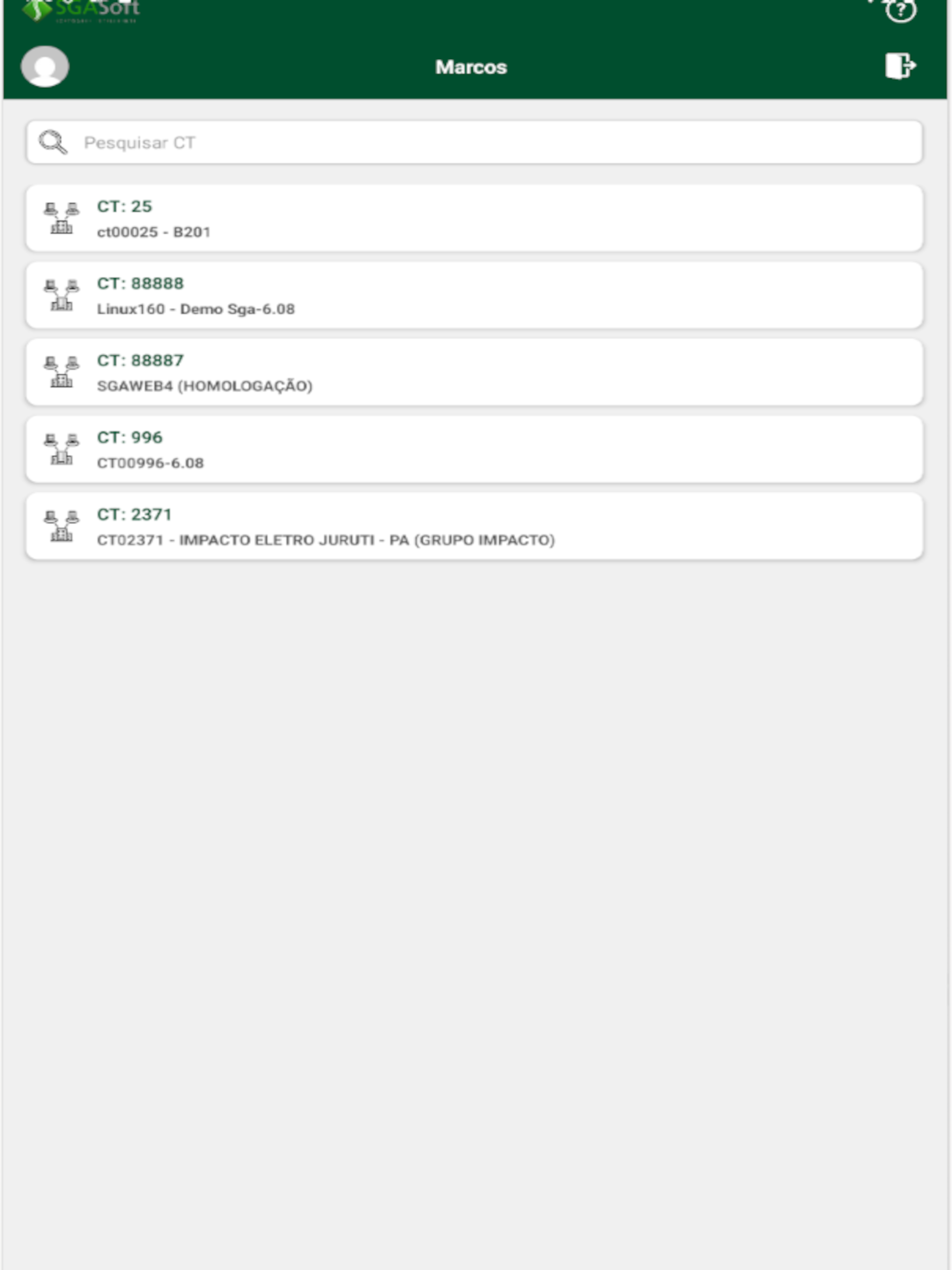Click network icon beside CT: 88888

[x=61, y=295]
